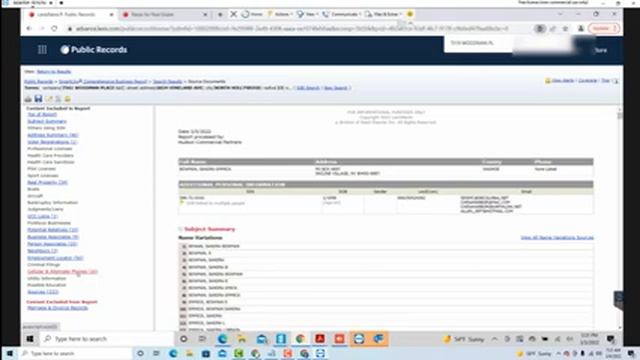Click View All Name Variations Sources link
The height and width of the screenshot is (360, 640).
pos(557,238)
